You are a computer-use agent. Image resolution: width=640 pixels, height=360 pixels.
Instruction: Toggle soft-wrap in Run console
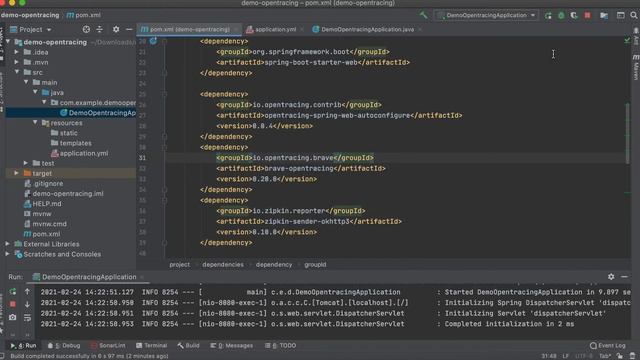27,318
